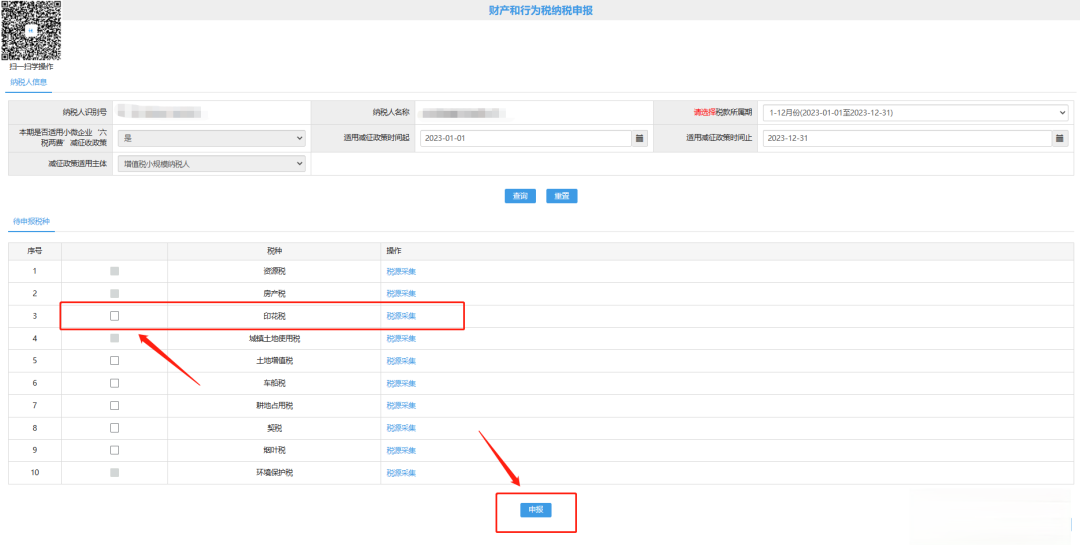The height and width of the screenshot is (552, 1080).
Task: Click the 财产和行为税纳税申报 page title
Action: click(540, 10)
